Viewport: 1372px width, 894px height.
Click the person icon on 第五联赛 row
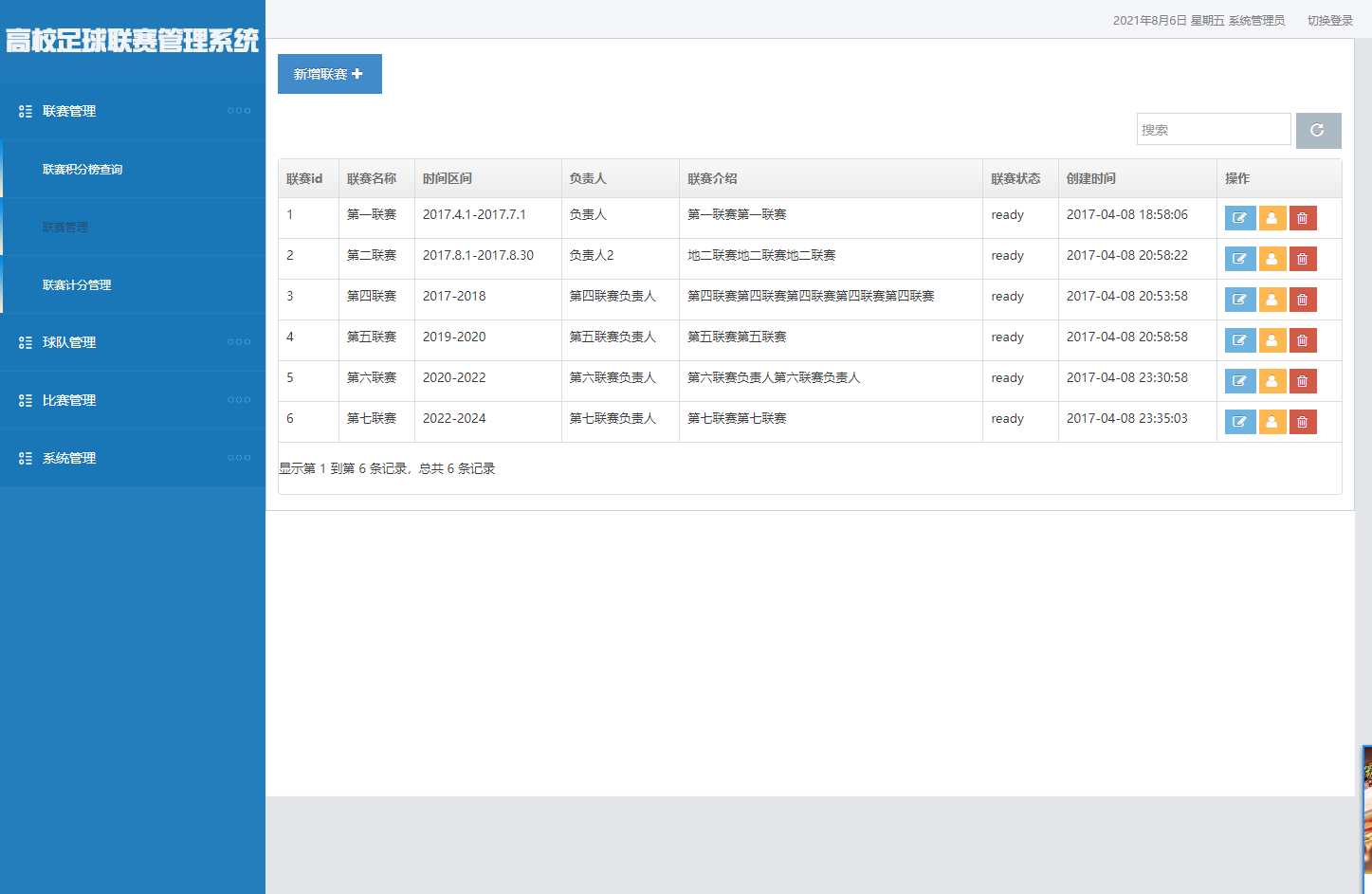click(x=1272, y=339)
